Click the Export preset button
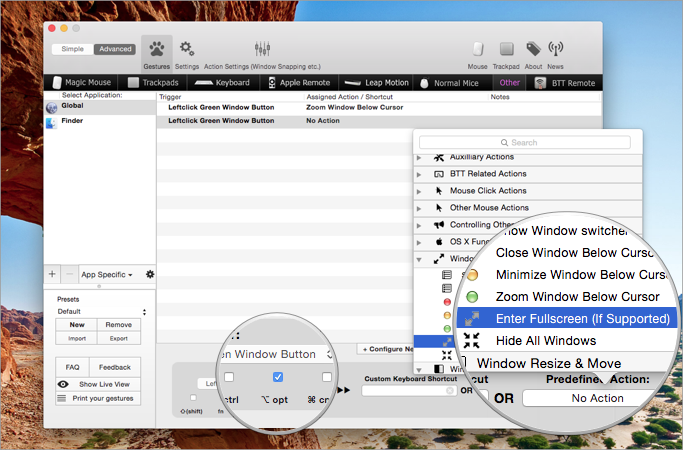 point(118,338)
